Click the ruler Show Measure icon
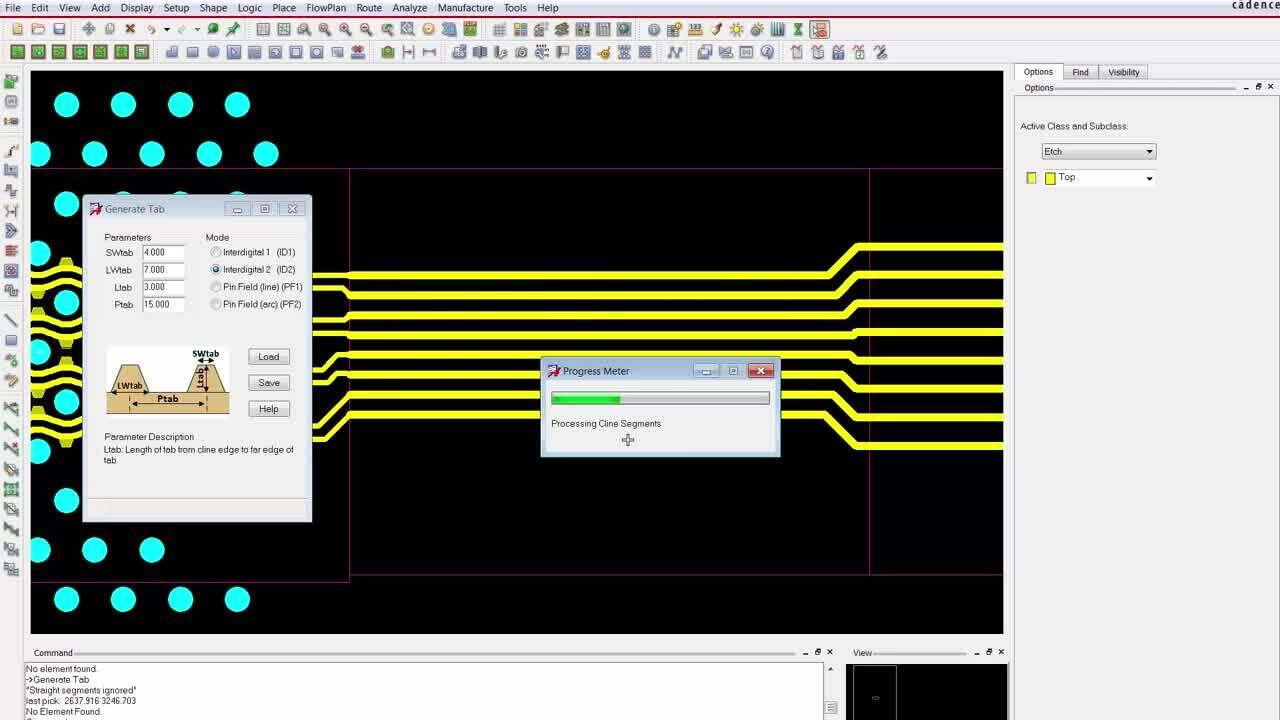 (696, 29)
